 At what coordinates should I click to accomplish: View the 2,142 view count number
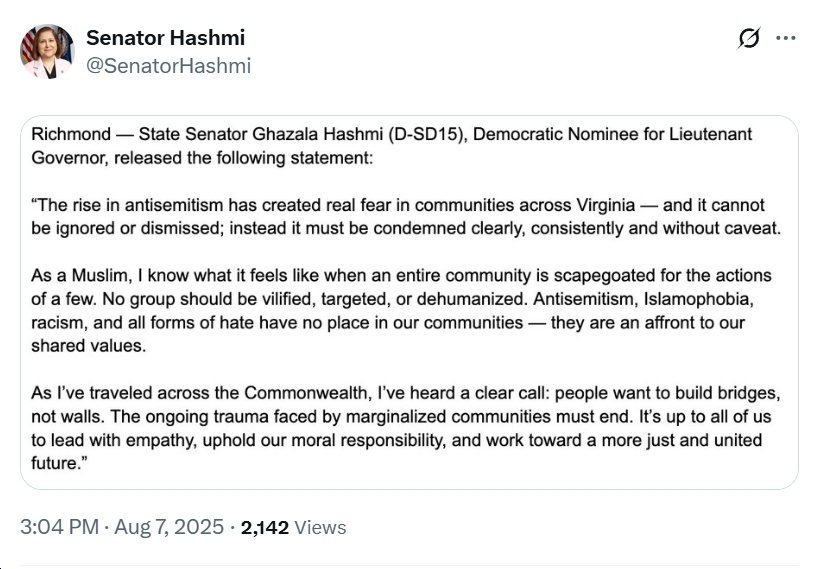(x=265, y=527)
